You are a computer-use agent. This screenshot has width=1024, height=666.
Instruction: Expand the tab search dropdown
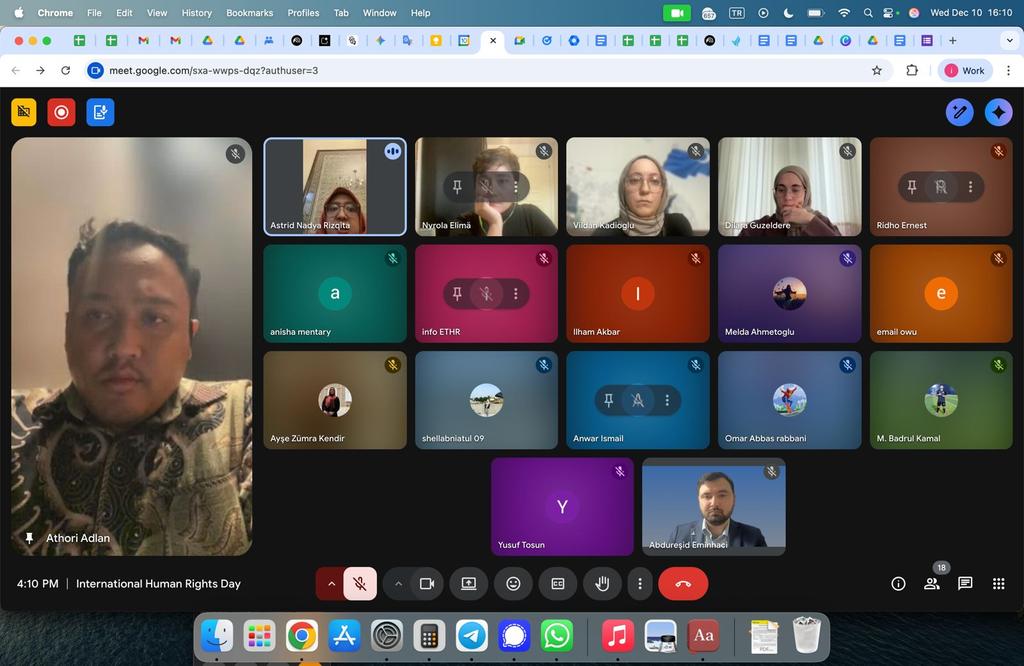pos(1009,40)
